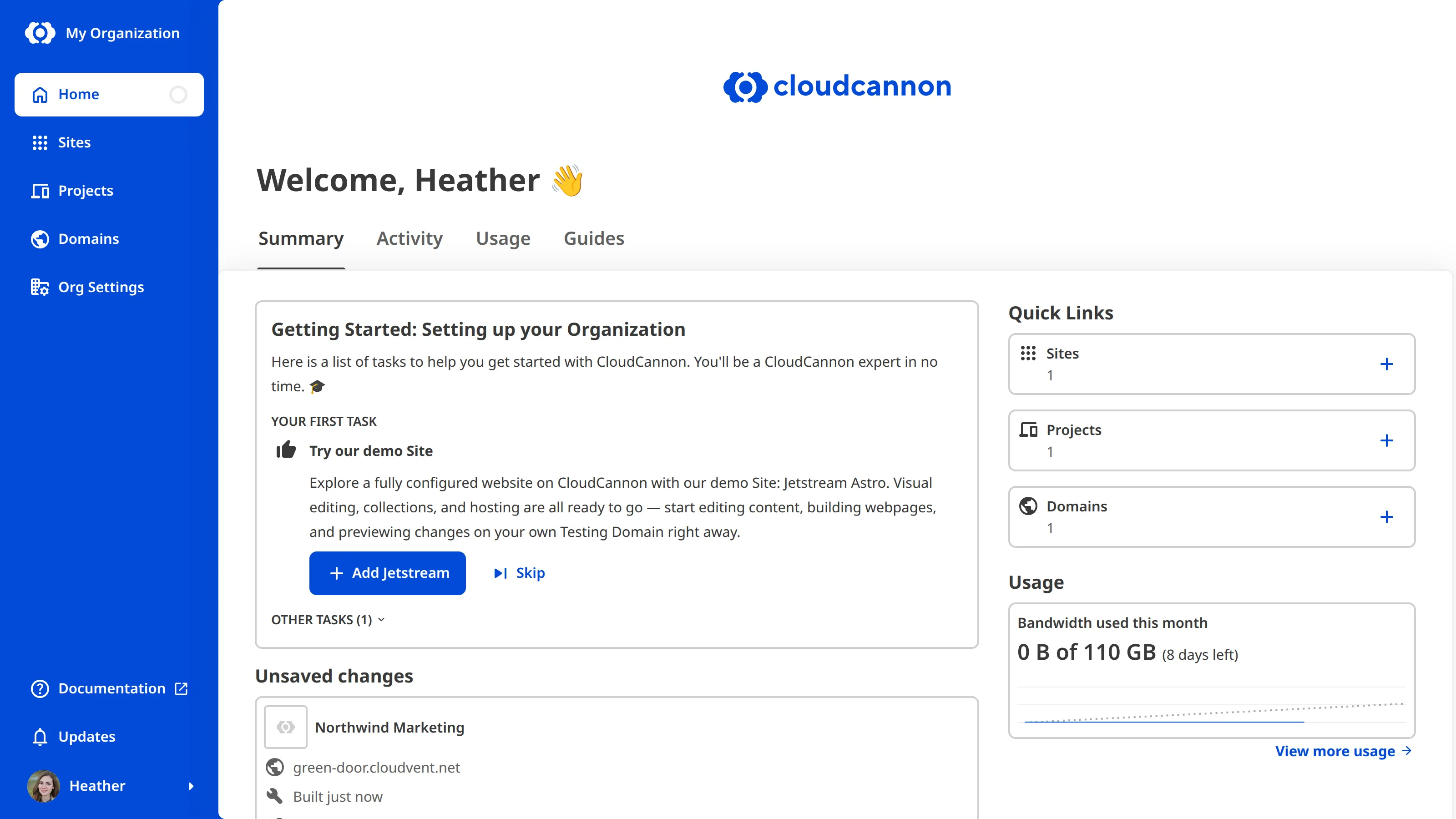Viewport: 1456px width, 819px height.
Task: Click '0 B of 110 GB' bandwidth value
Action: click(1087, 652)
